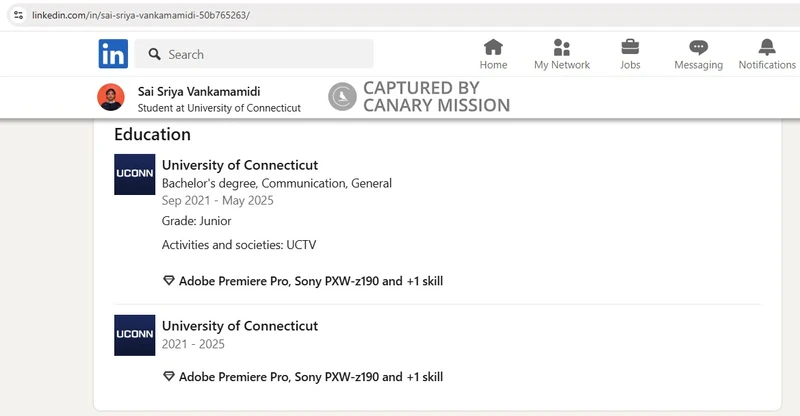Image resolution: width=800 pixels, height=416 pixels.
Task: Open the Notifications bell icon
Action: [767, 47]
